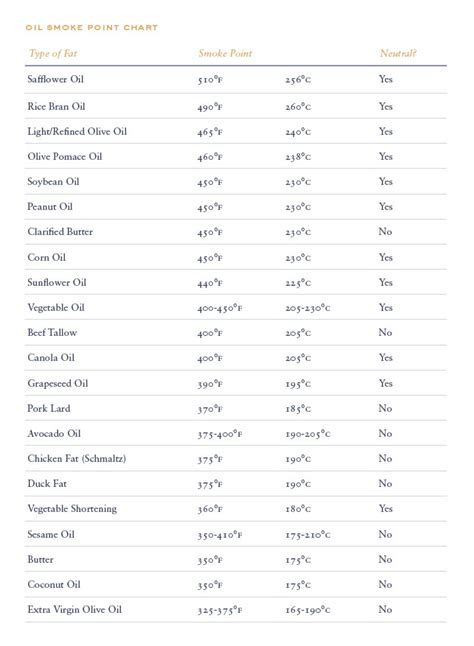Select Light/Refined Olive Oil text
Viewport: 474px width, 646px height.
(x=77, y=131)
